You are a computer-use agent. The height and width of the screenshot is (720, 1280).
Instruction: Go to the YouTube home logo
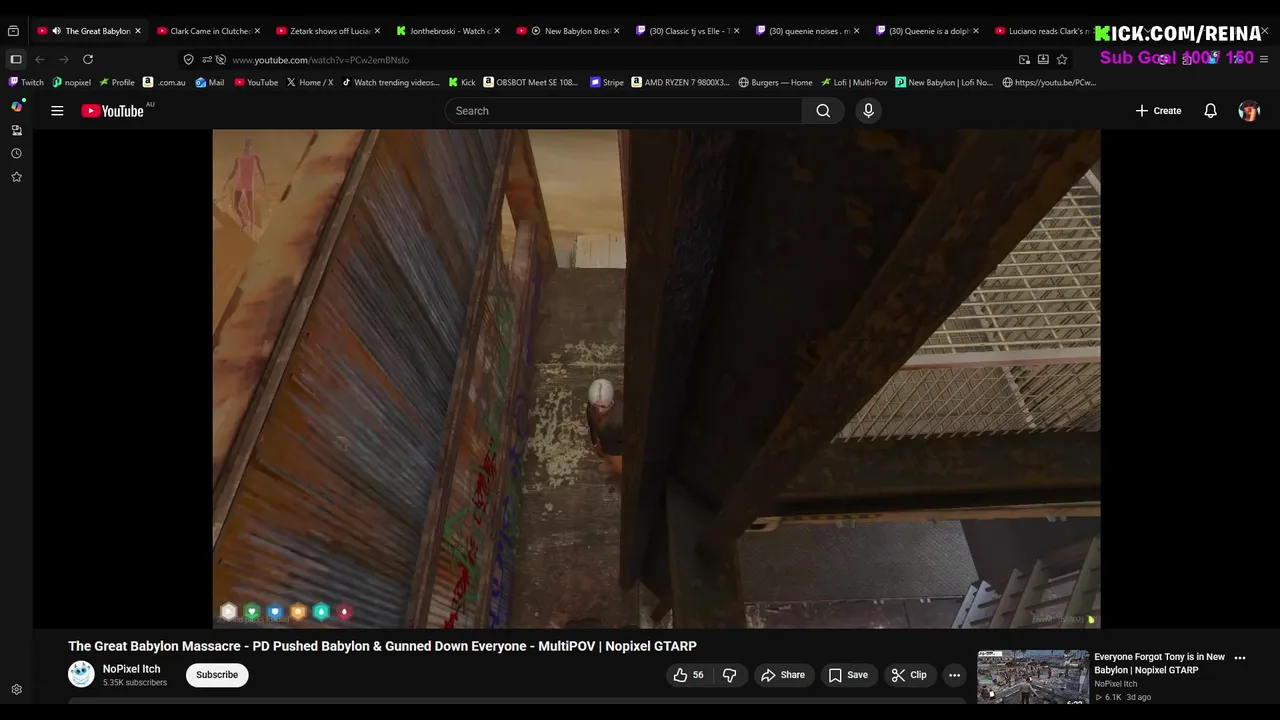[x=113, y=111]
